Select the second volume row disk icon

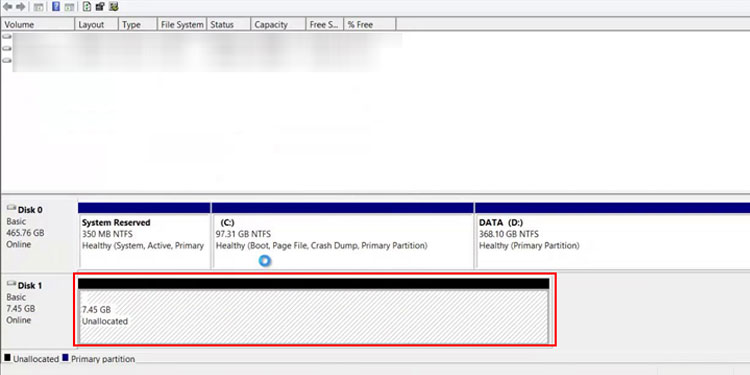(7, 48)
